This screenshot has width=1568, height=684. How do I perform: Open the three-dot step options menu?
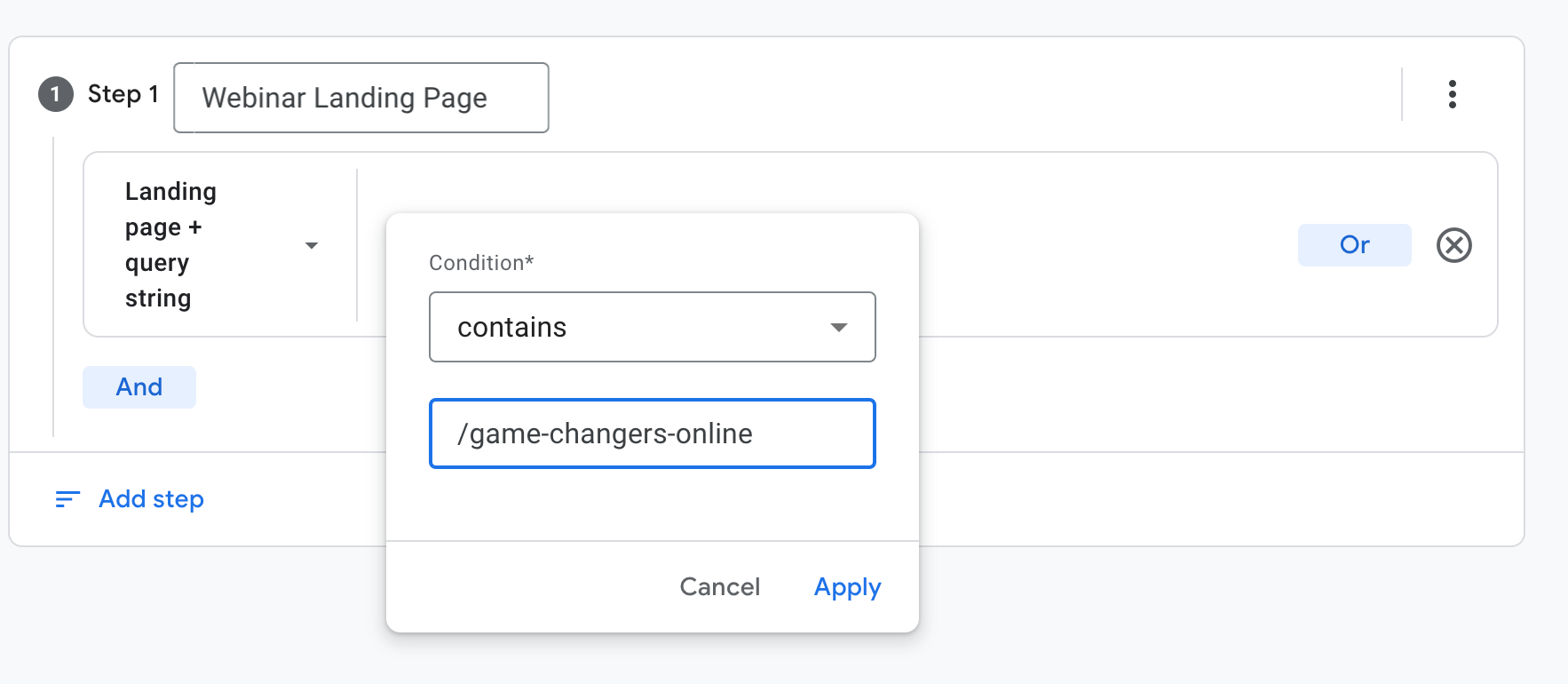click(1453, 94)
